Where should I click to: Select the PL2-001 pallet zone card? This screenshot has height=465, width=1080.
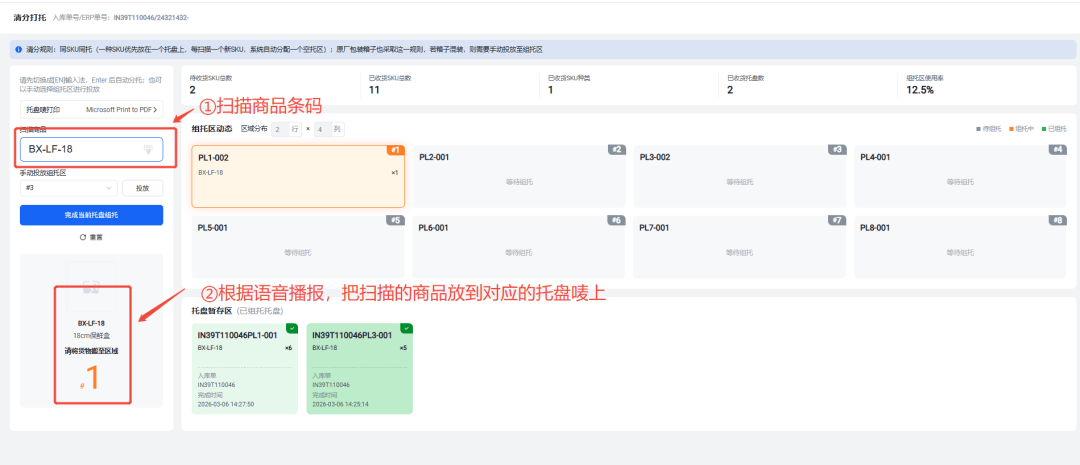519,176
